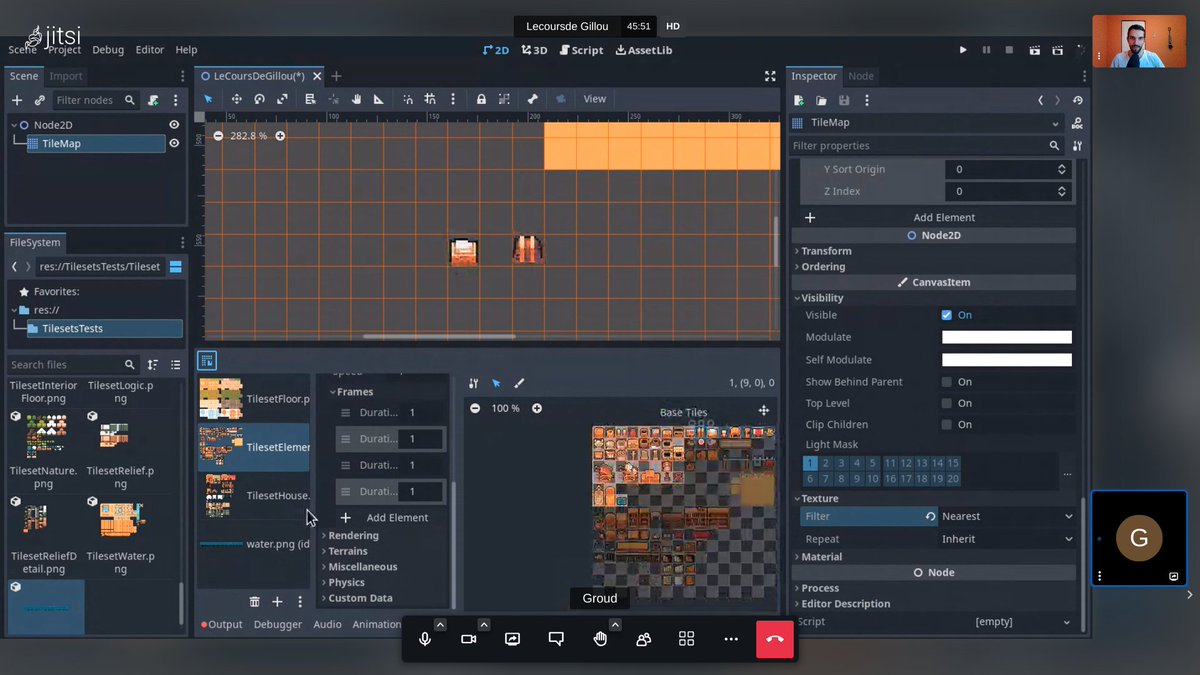Hide the TileMap node with its eye icon
This screenshot has width=1200, height=675.
click(173, 143)
